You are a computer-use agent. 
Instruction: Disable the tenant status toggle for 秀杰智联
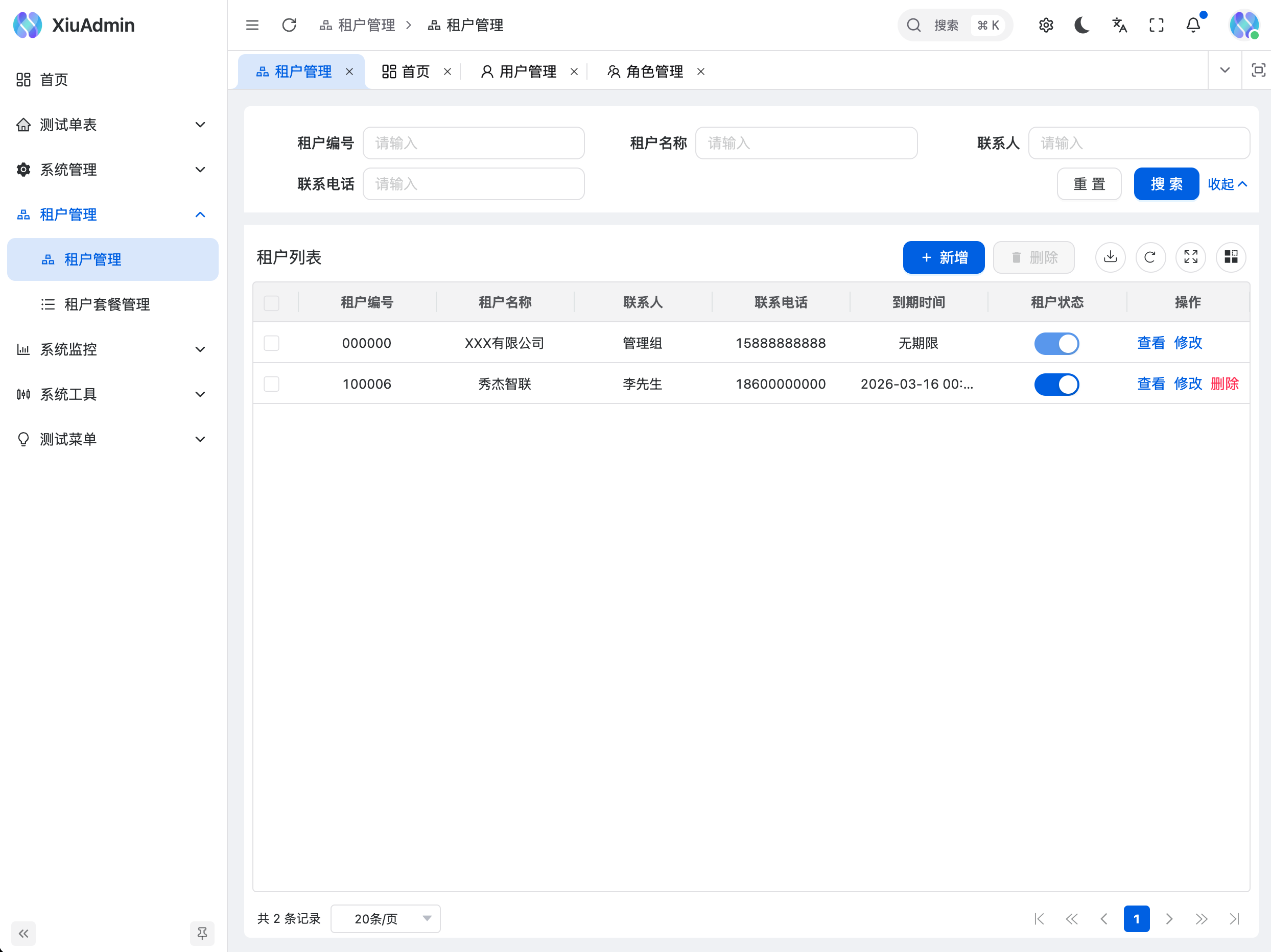tap(1056, 385)
